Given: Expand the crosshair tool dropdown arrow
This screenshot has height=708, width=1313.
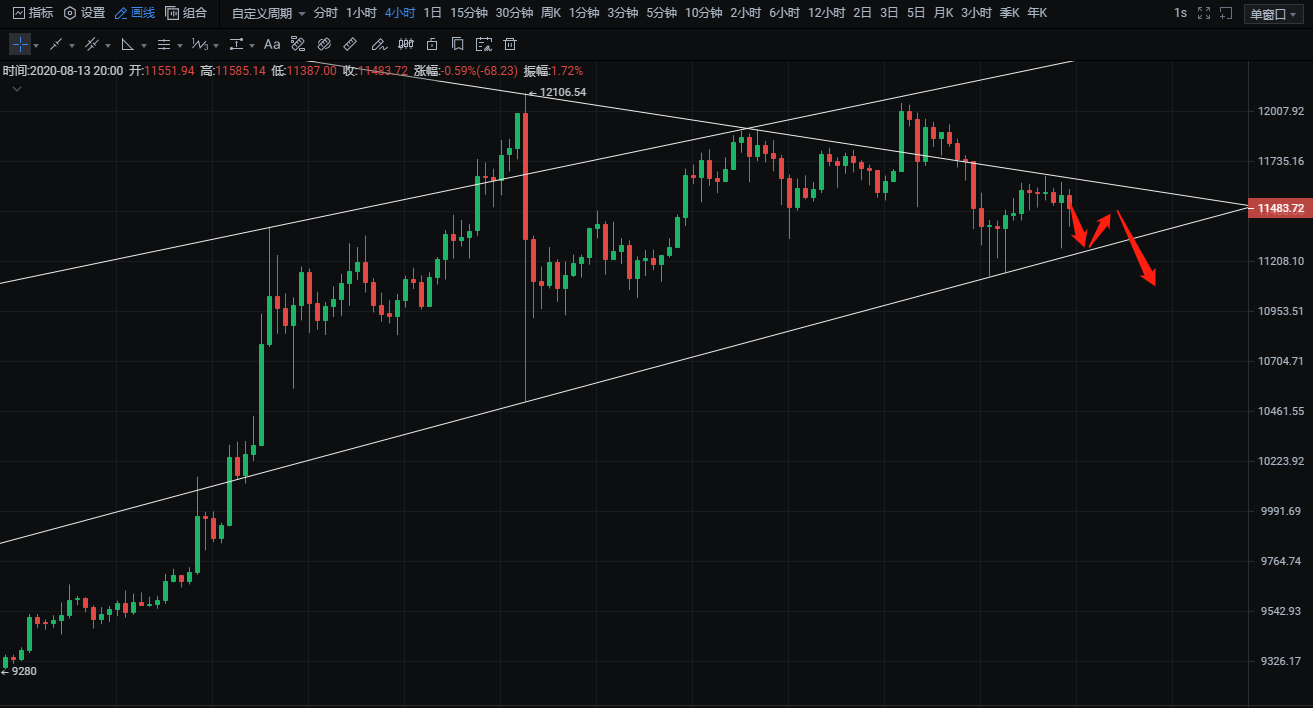Looking at the screenshot, I should pyautogui.click(x=36, y=46).
